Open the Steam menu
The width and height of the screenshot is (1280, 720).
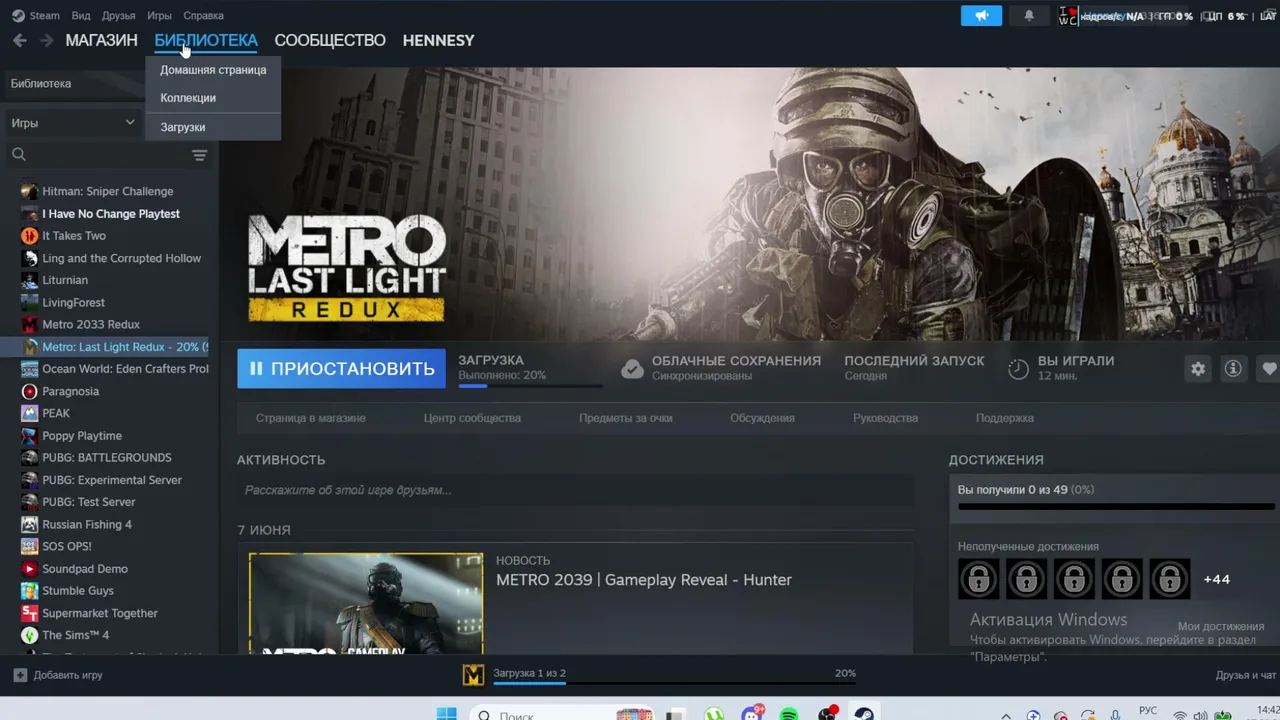pos(44,16)
